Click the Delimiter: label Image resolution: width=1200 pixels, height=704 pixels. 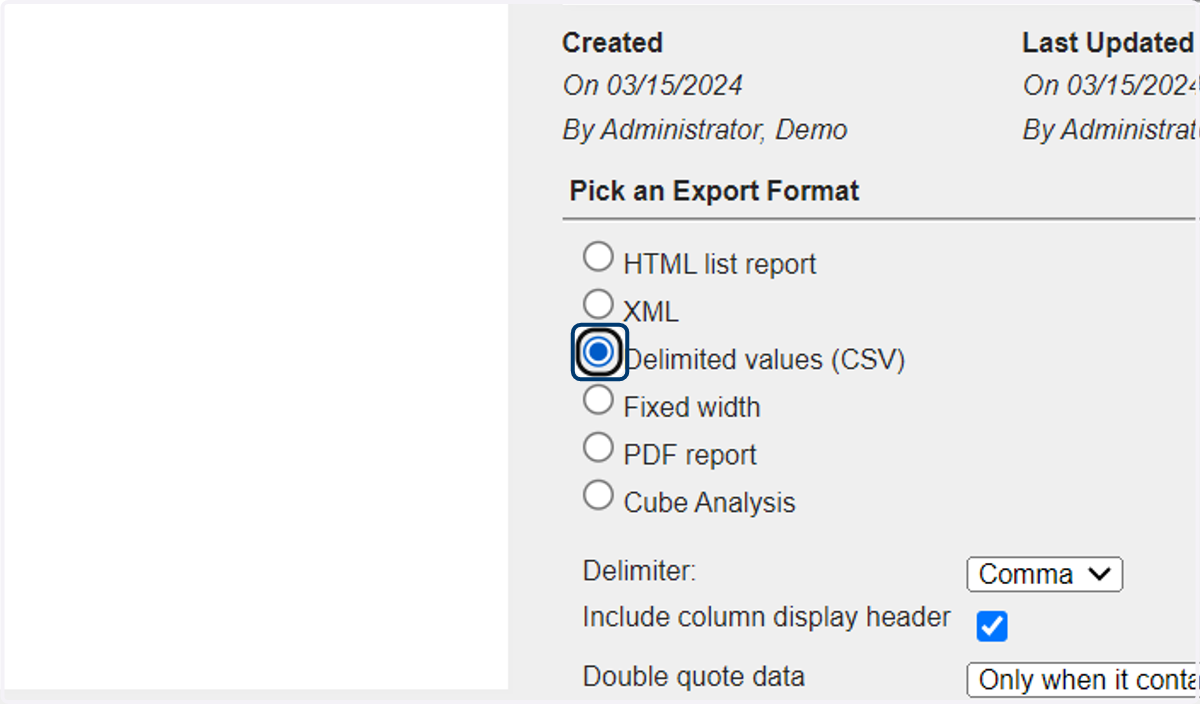639,571
